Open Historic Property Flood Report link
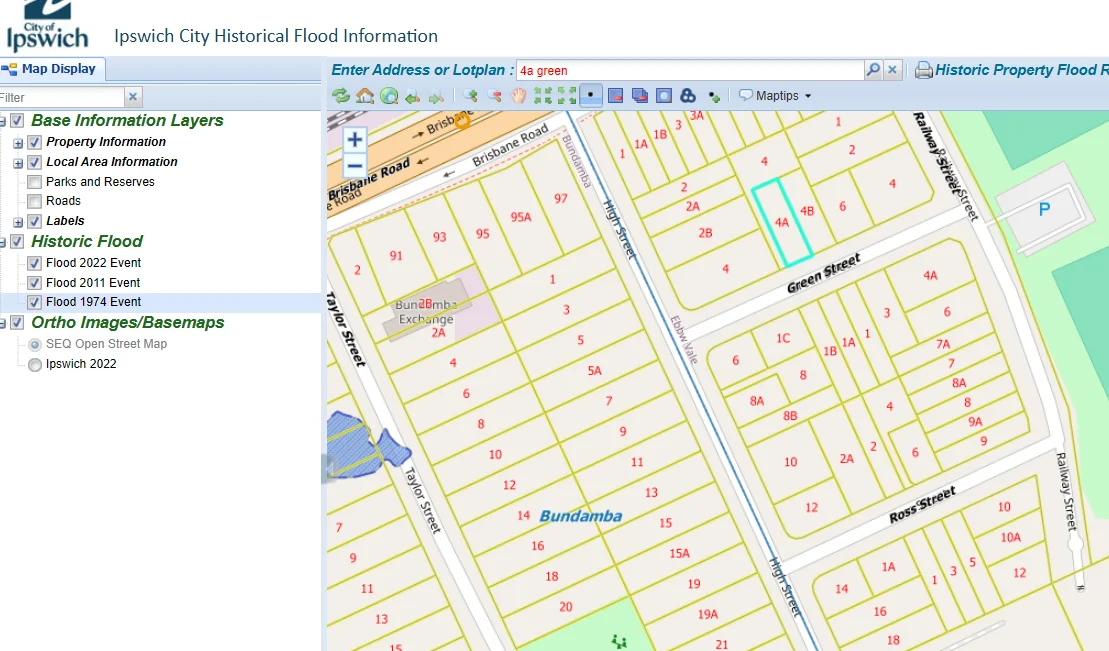This screenshot has height=651, width=1109. [x=1012, y=70]
